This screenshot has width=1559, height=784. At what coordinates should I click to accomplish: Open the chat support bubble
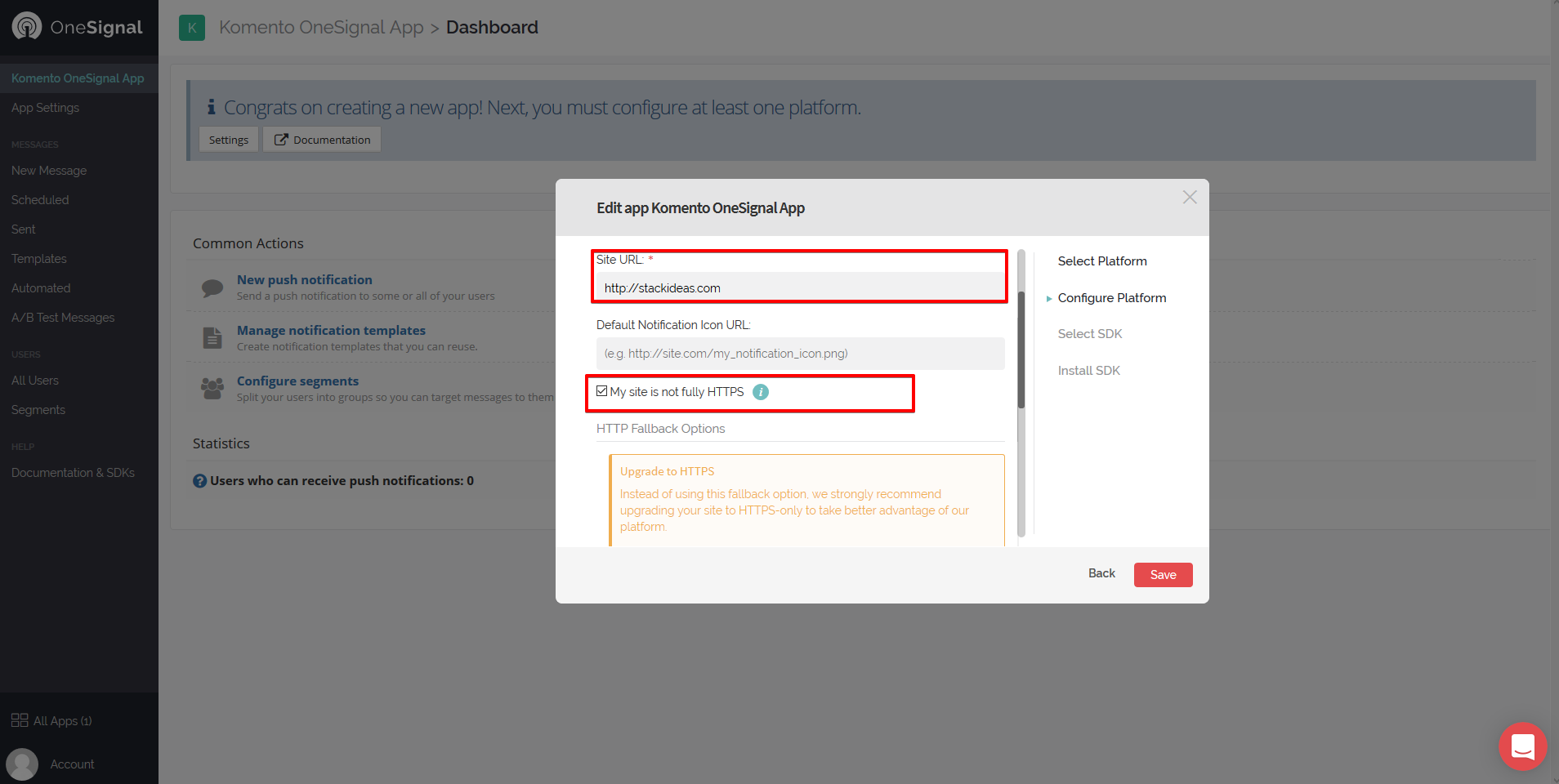(1523, 746)
